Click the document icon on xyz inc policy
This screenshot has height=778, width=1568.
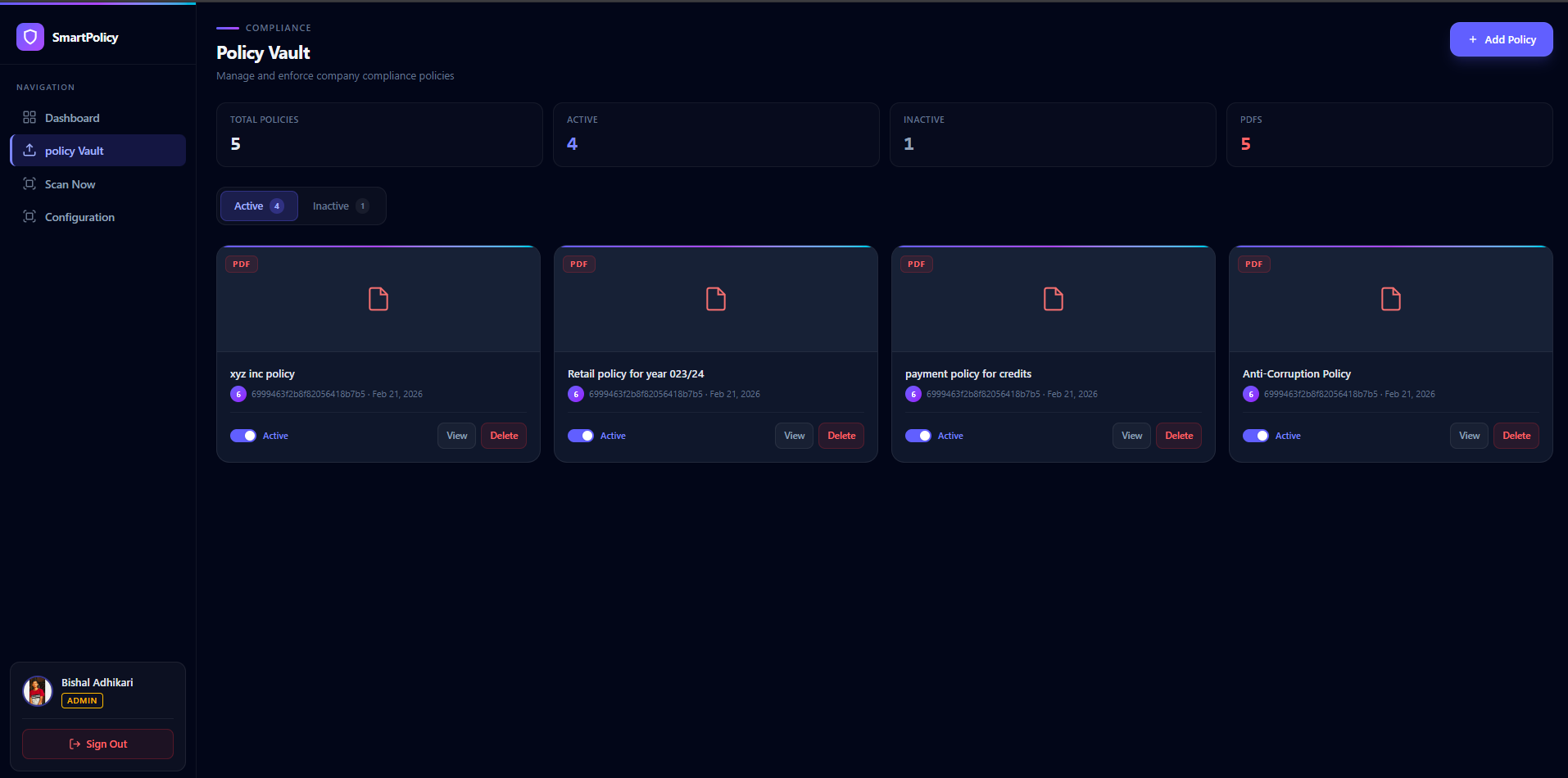point(378,299)
